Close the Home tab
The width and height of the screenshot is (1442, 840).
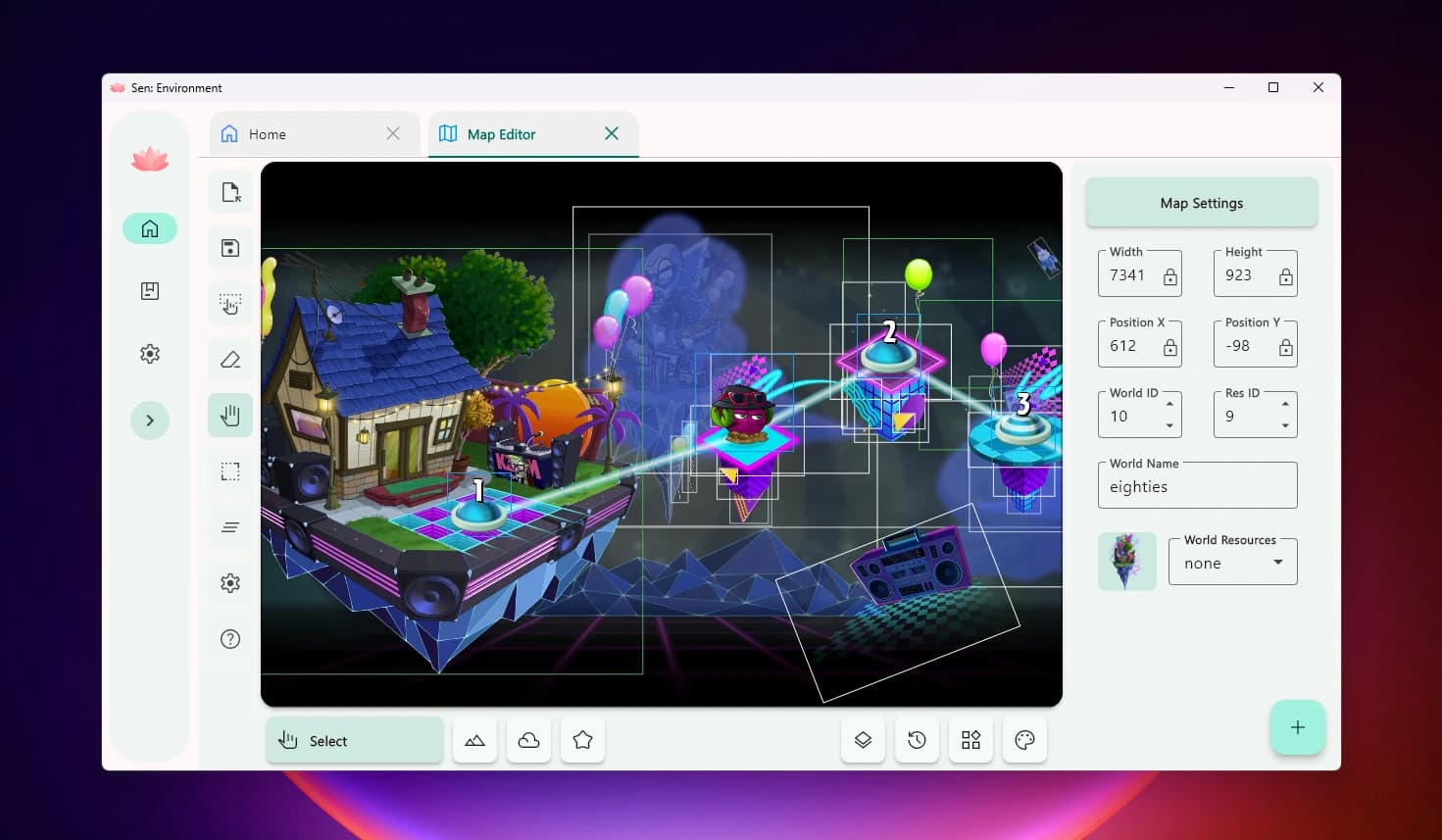point(393,133)
